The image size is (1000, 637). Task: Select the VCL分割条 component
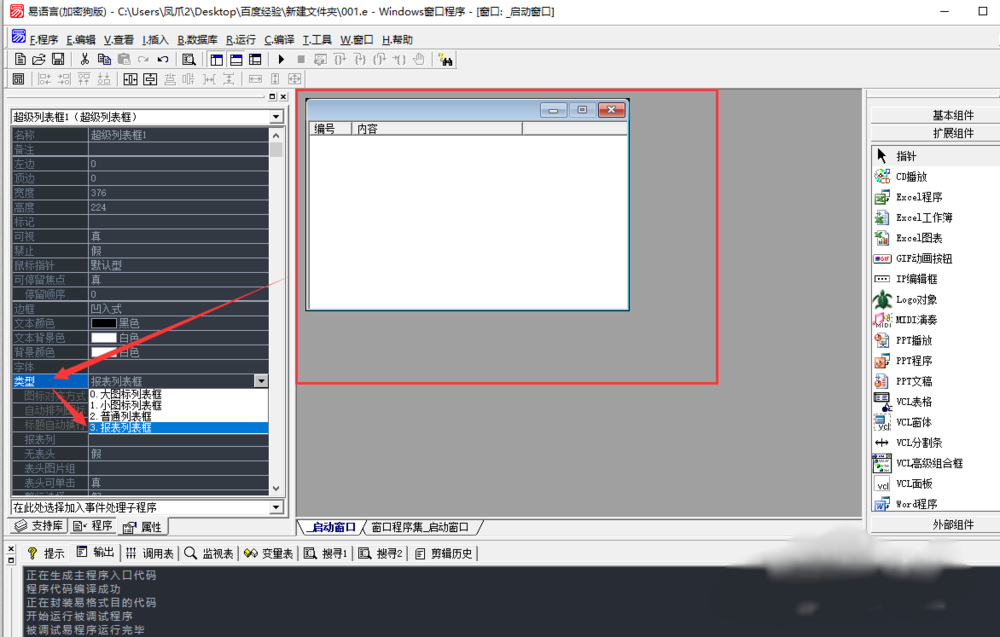[918, 442]
